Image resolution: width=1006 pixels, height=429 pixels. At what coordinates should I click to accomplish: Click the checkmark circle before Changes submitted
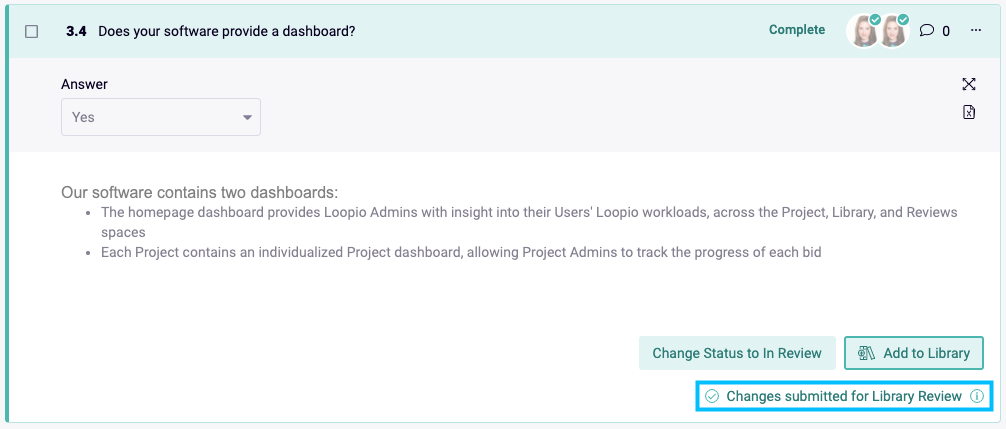[x=712, y=396]
